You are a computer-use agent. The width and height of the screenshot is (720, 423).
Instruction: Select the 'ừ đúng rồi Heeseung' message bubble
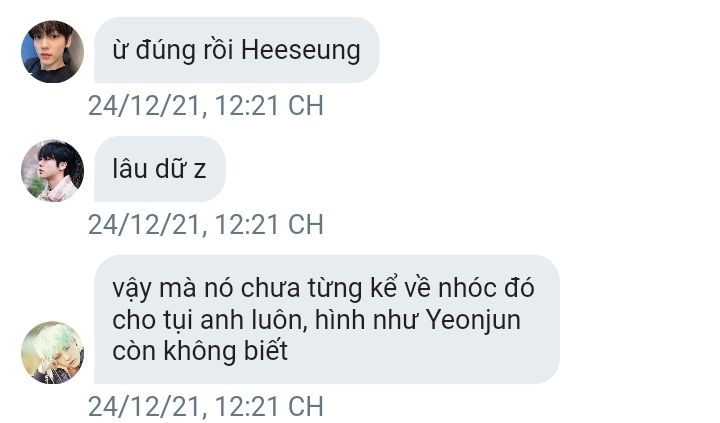236,50
